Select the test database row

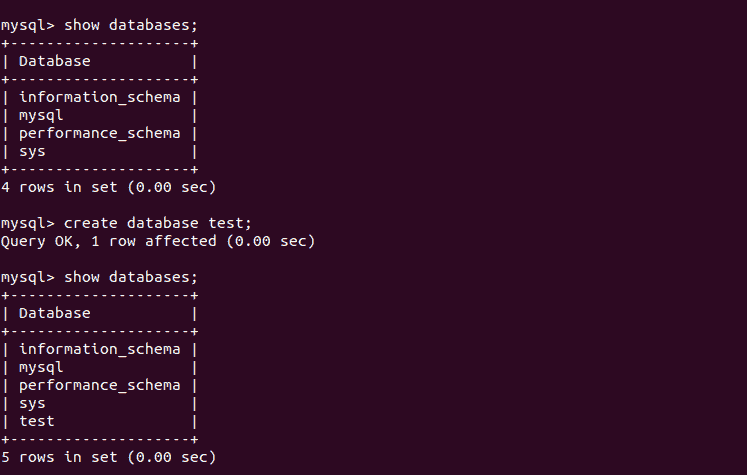coord(37,421)
